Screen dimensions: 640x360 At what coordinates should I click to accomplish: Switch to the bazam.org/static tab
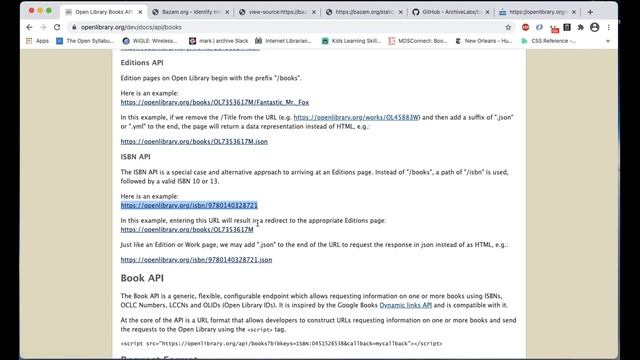pos(364,12)
